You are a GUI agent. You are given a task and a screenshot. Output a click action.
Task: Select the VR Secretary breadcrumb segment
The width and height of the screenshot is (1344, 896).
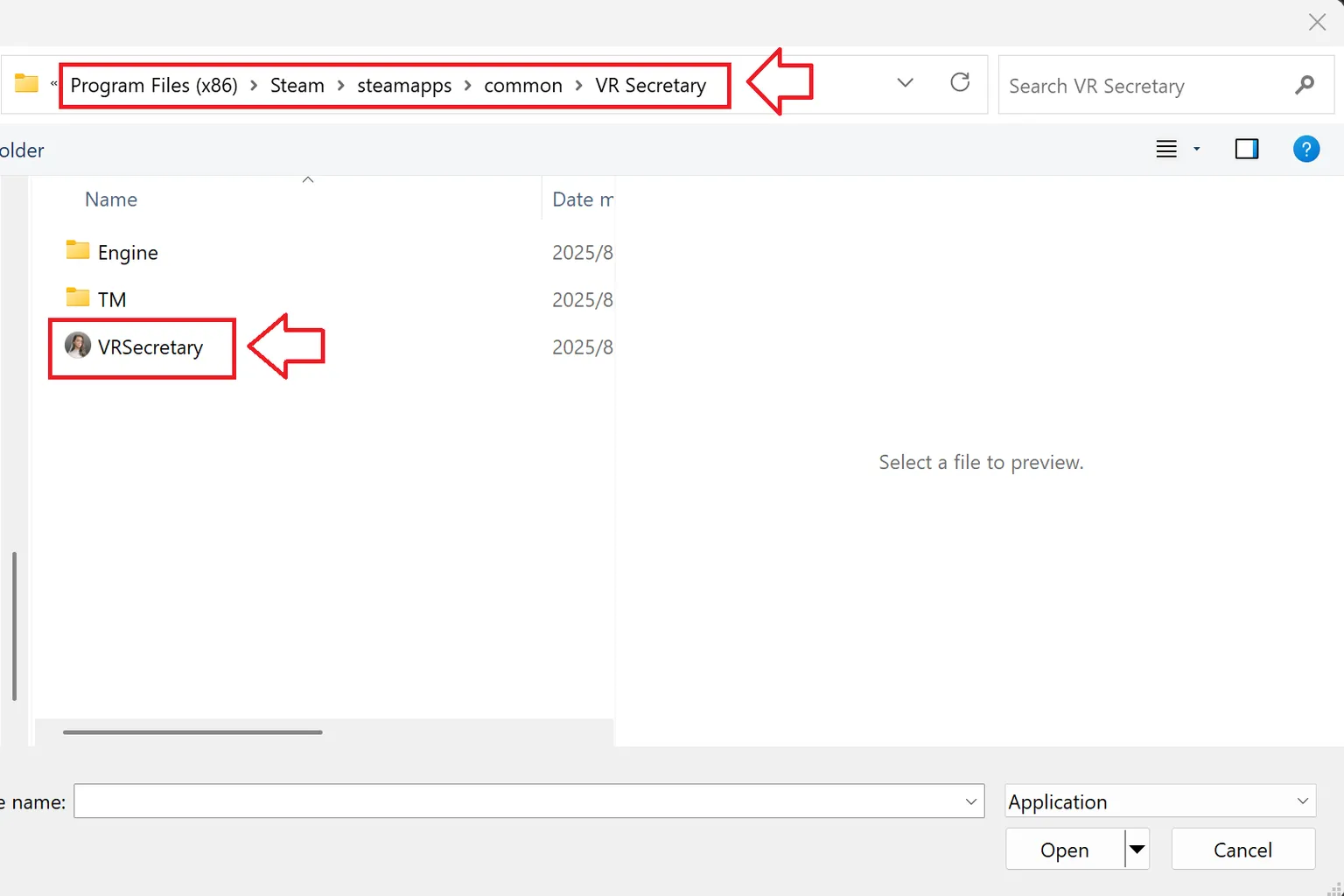pos(650,86)
